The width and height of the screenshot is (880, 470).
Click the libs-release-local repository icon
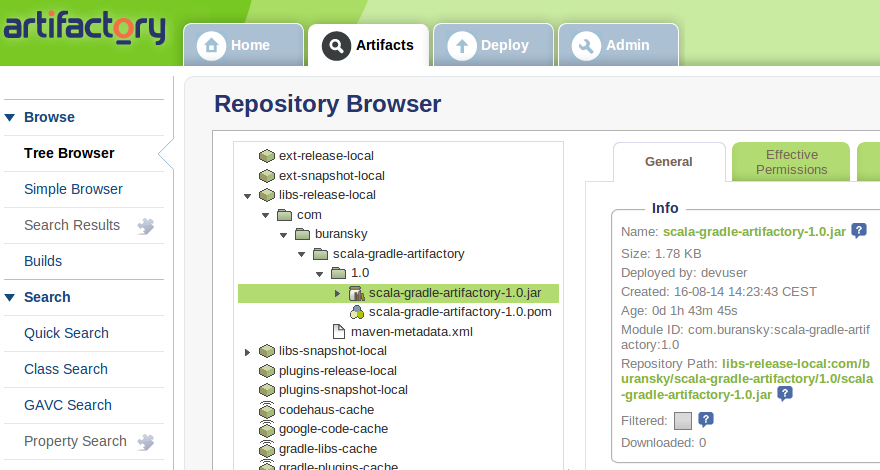point(267,195)
